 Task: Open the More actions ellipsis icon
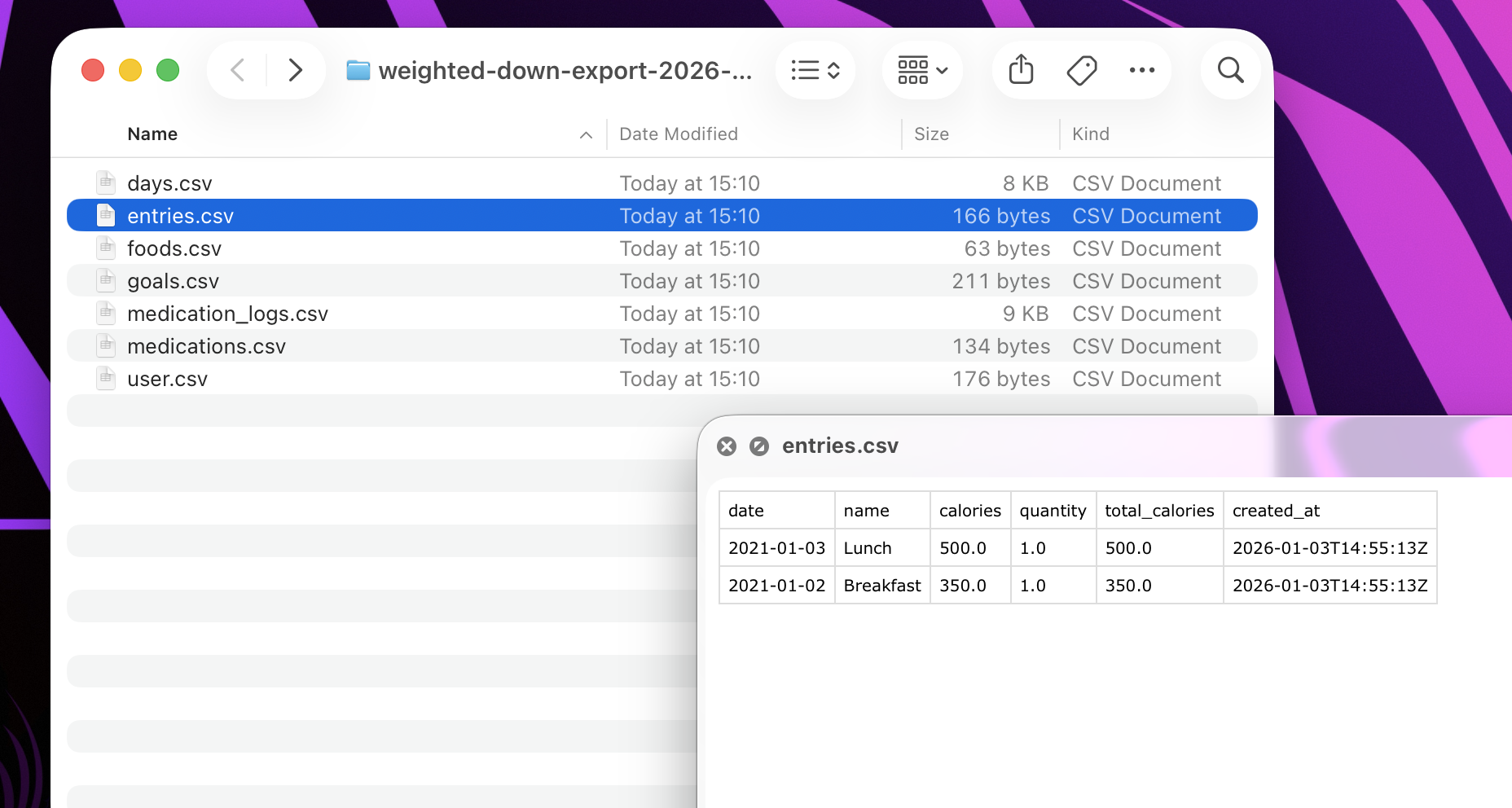(1142, 70)
